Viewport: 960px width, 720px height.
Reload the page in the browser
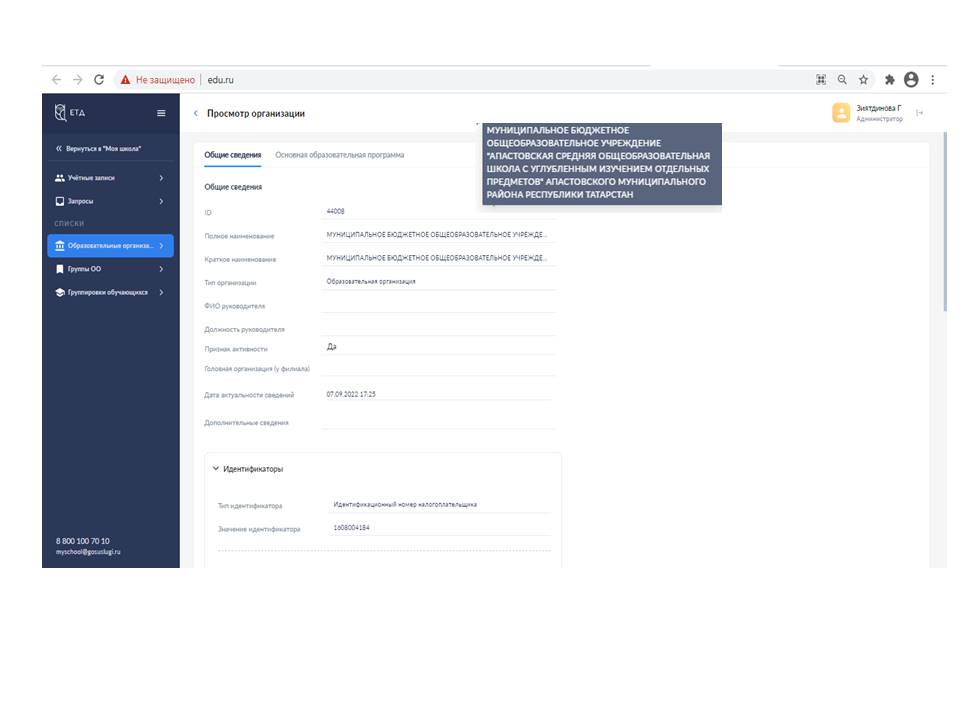(99, 80)
